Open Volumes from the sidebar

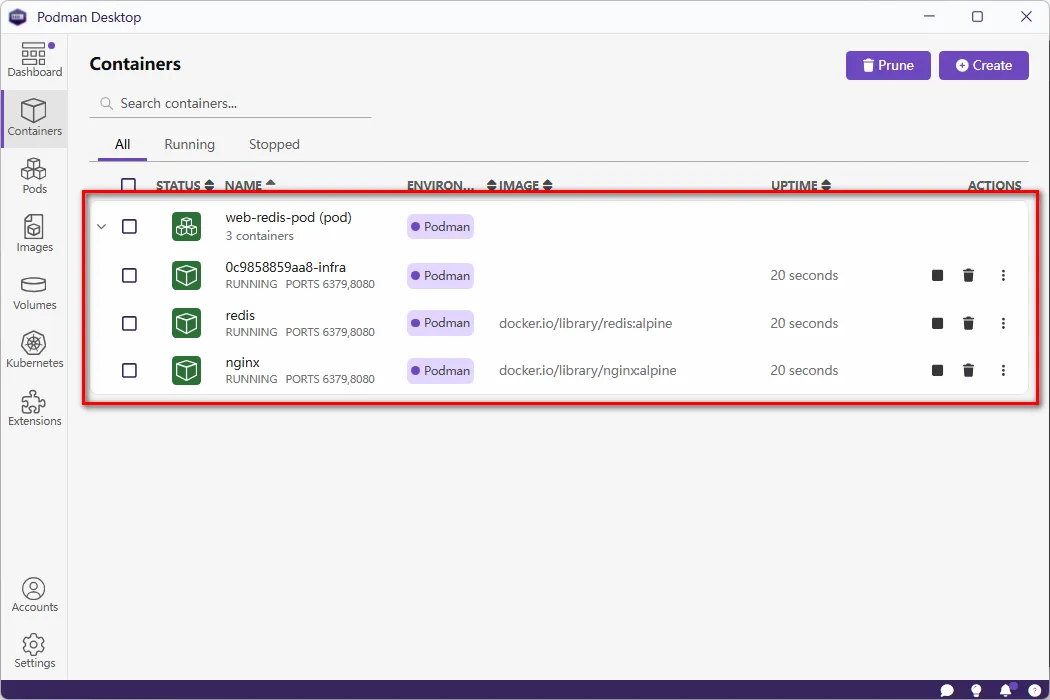click(34, 291)
